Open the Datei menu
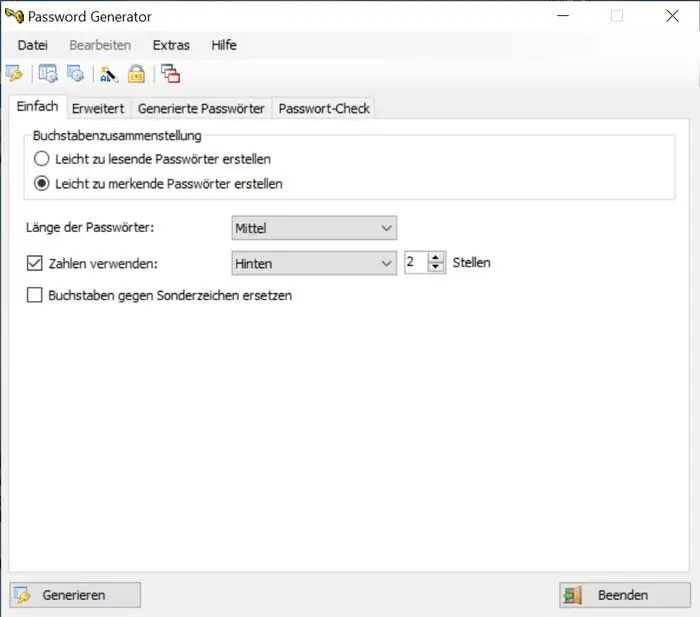Viewport: 700px width, 617px height. tap(33, 45)
